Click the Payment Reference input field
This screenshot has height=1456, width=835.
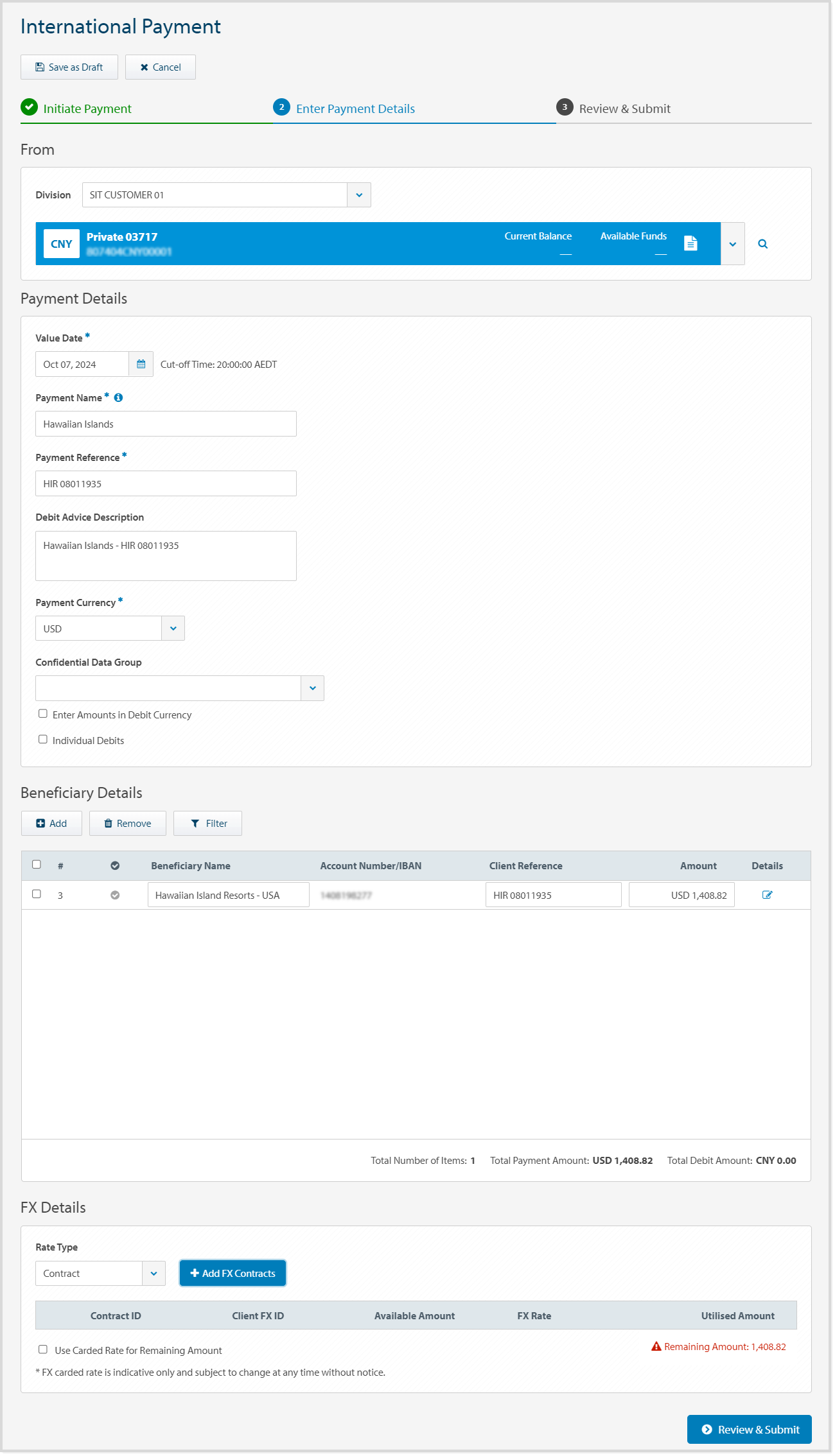click(166, 484)
